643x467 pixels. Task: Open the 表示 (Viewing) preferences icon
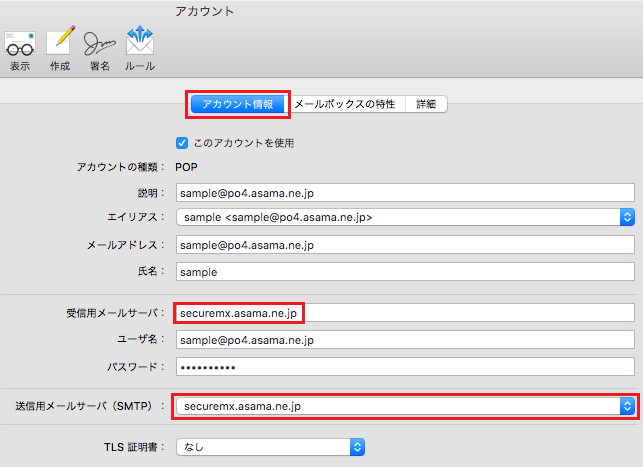coord(20,50)
